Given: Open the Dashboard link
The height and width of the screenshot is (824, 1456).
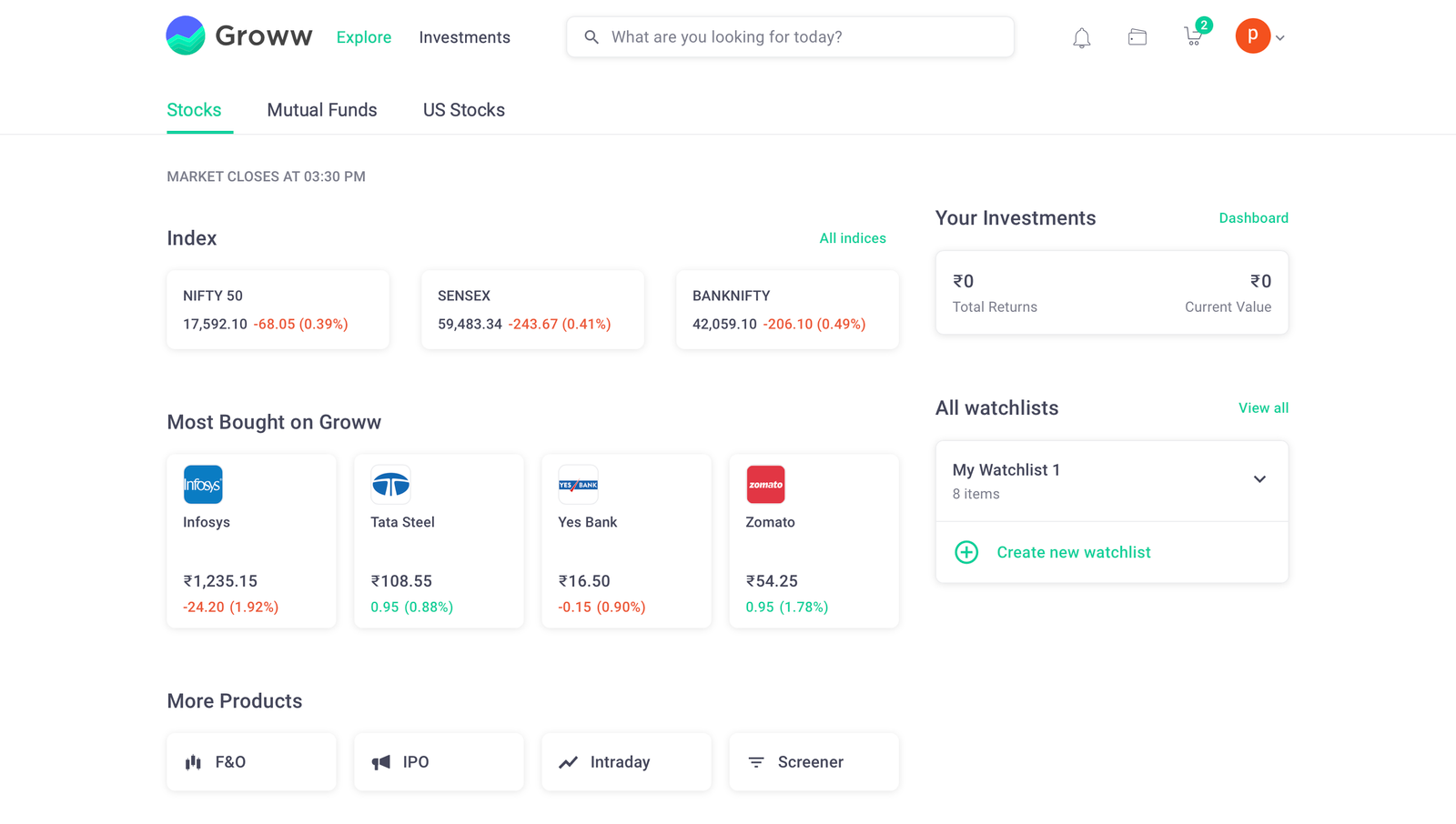Looking at the screenshot, I should [x=1253, y=218].
